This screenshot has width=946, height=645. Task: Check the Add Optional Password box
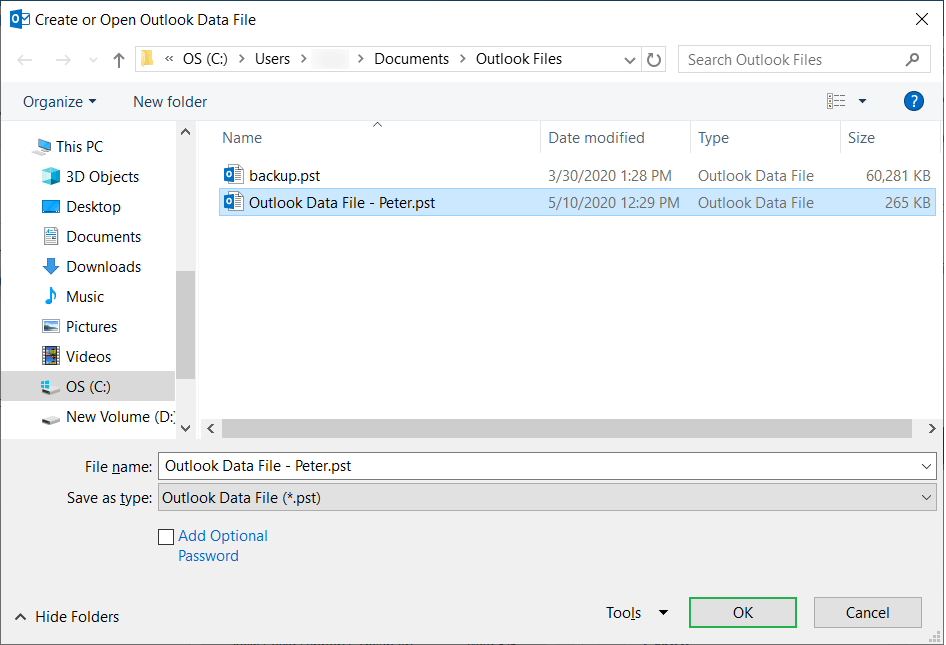point(166,536)
